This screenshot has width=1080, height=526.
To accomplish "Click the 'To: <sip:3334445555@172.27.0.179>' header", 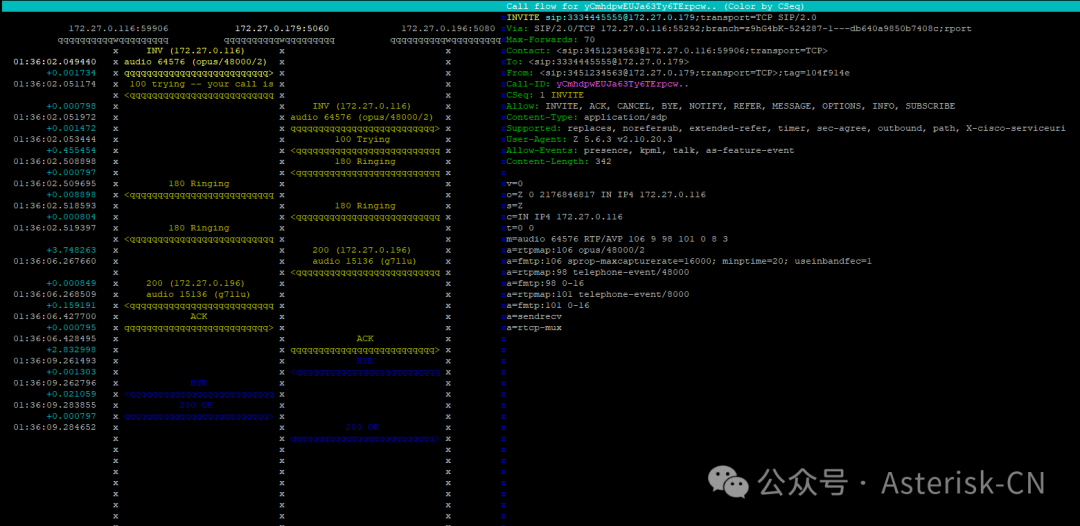I will [597, 62].
